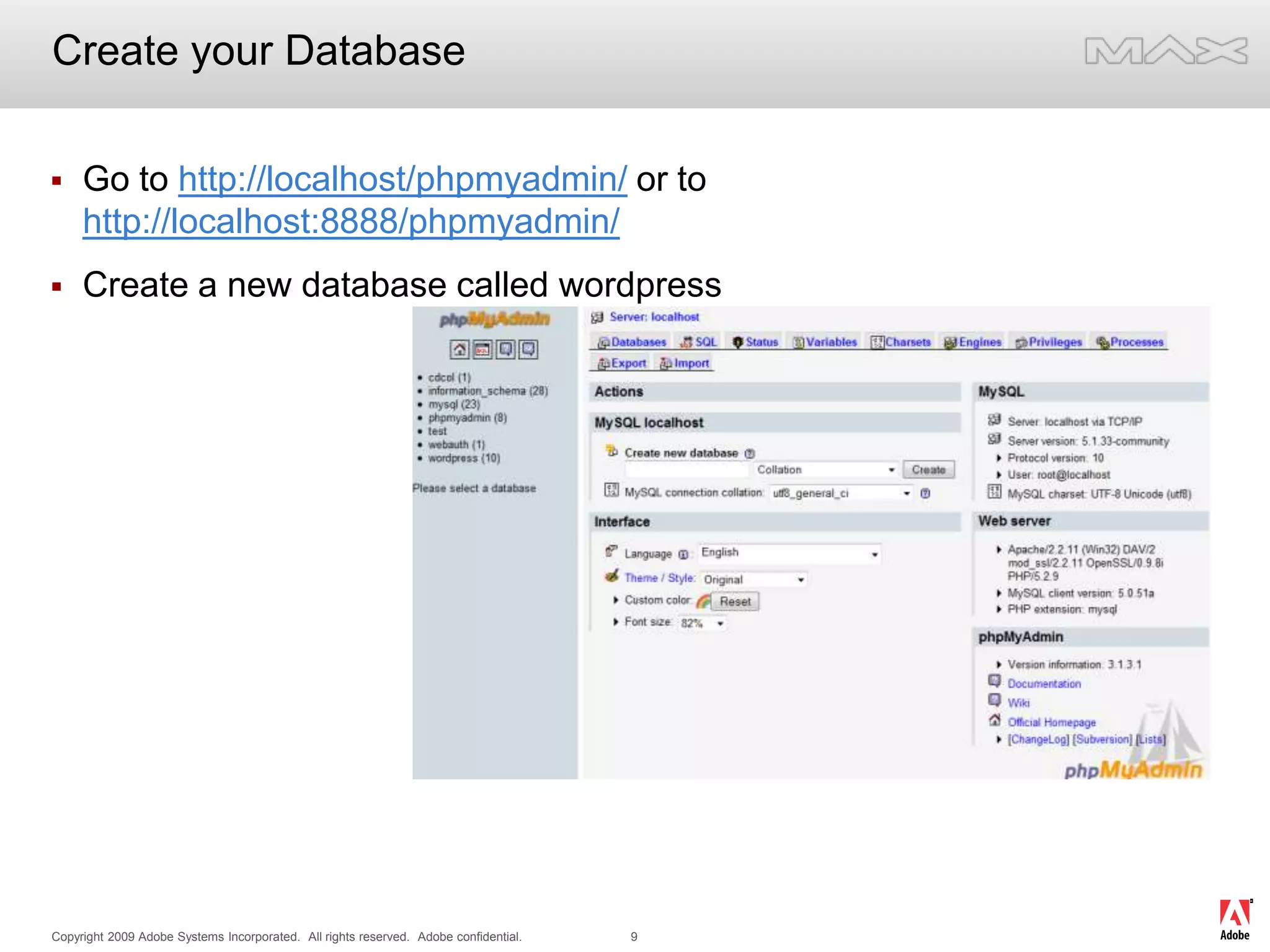
Task: Click the Wiki icon in phpMyAdmin panel
Action: pyautogui.click(x=995, y=700)
